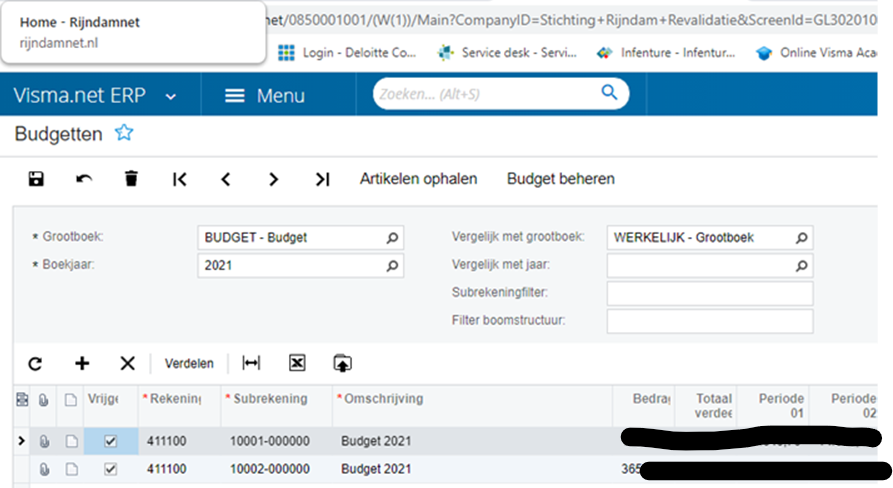Click Artikelen ophalen

point(418,179)
